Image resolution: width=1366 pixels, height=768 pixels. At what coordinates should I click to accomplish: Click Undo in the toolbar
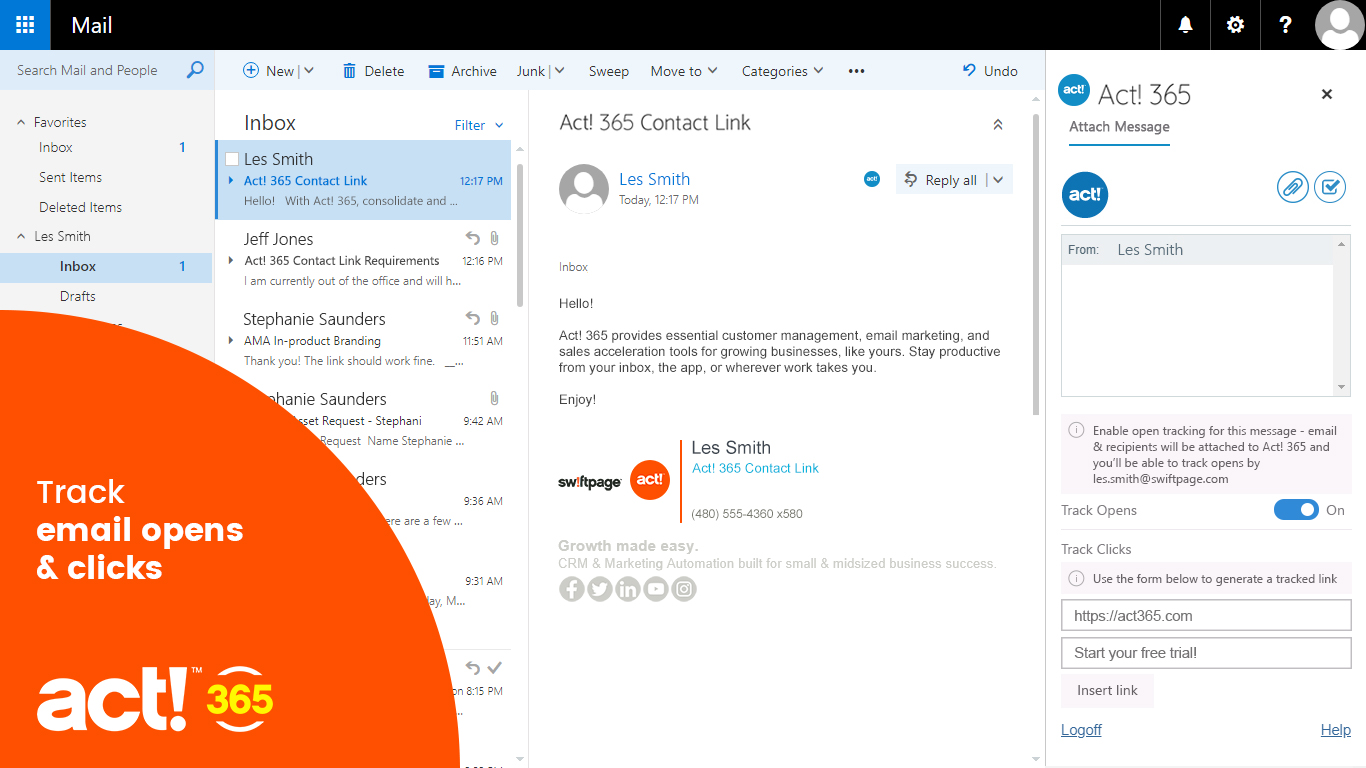pyautogui.click(x=990, y=71)
